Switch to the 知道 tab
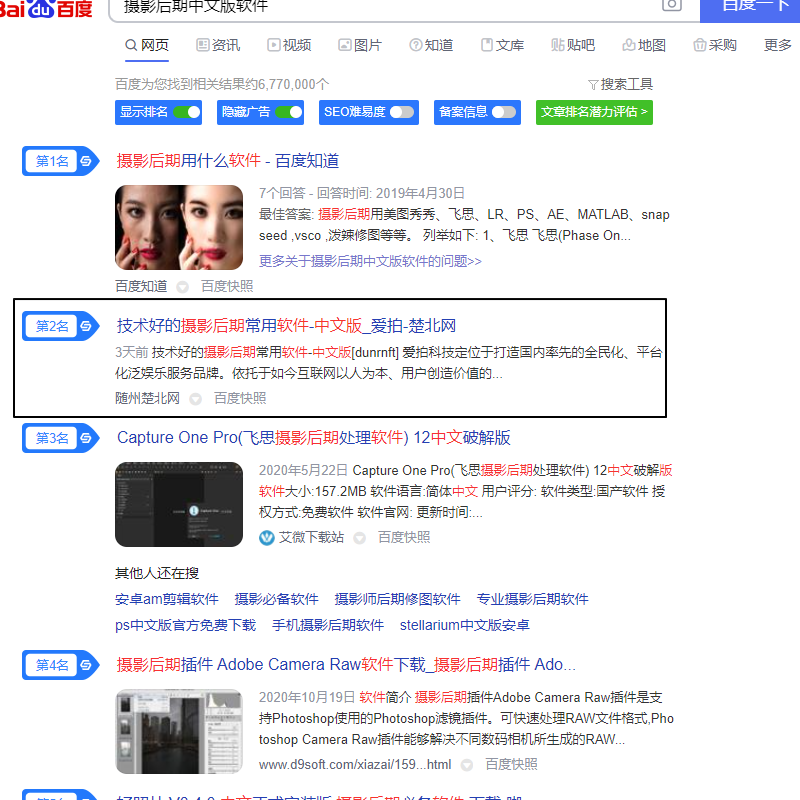Image resolution: width=800 pixels, height=800 pixels. click(431, 45)
